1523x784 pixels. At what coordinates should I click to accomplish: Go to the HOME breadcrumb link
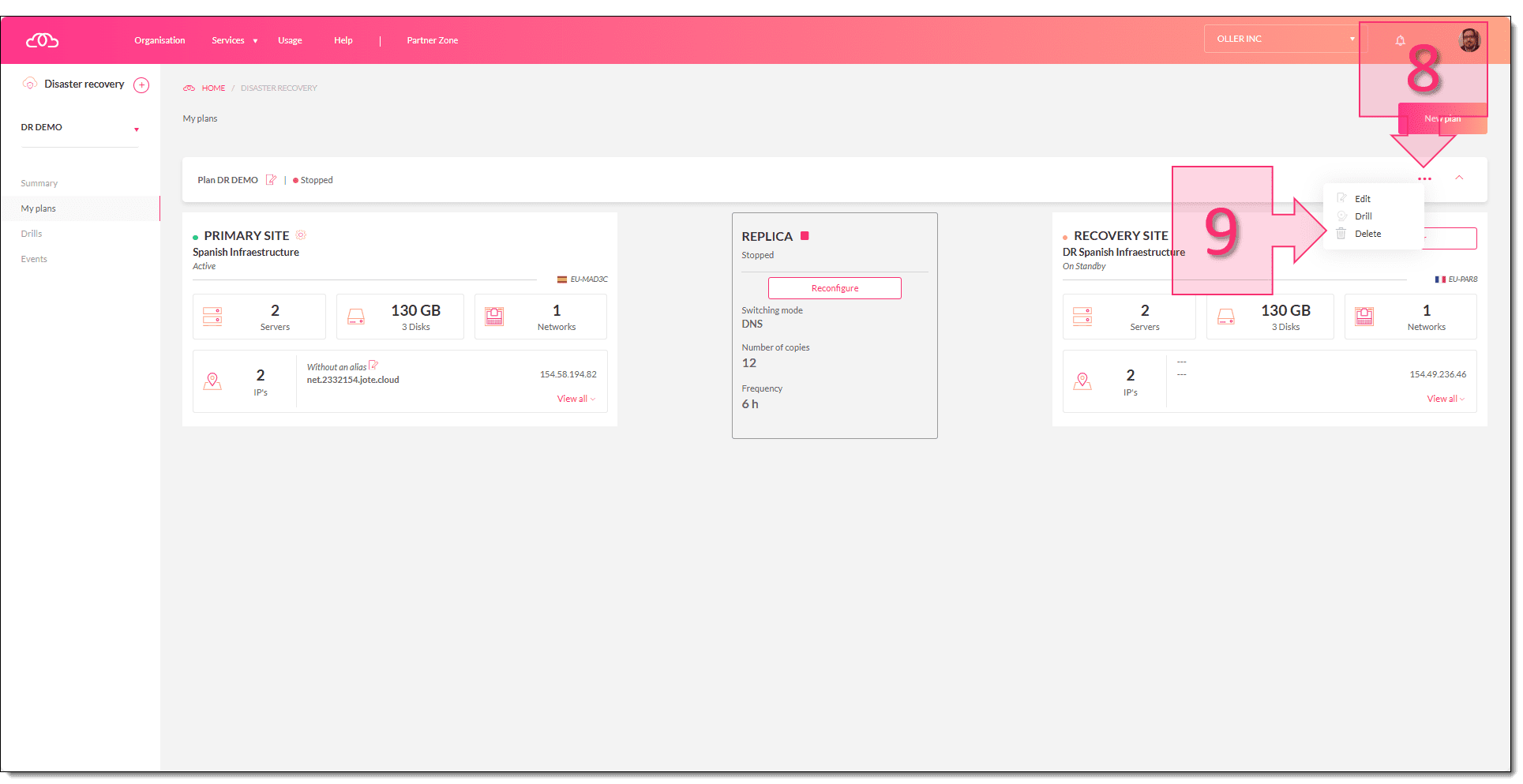pos(213,88)
